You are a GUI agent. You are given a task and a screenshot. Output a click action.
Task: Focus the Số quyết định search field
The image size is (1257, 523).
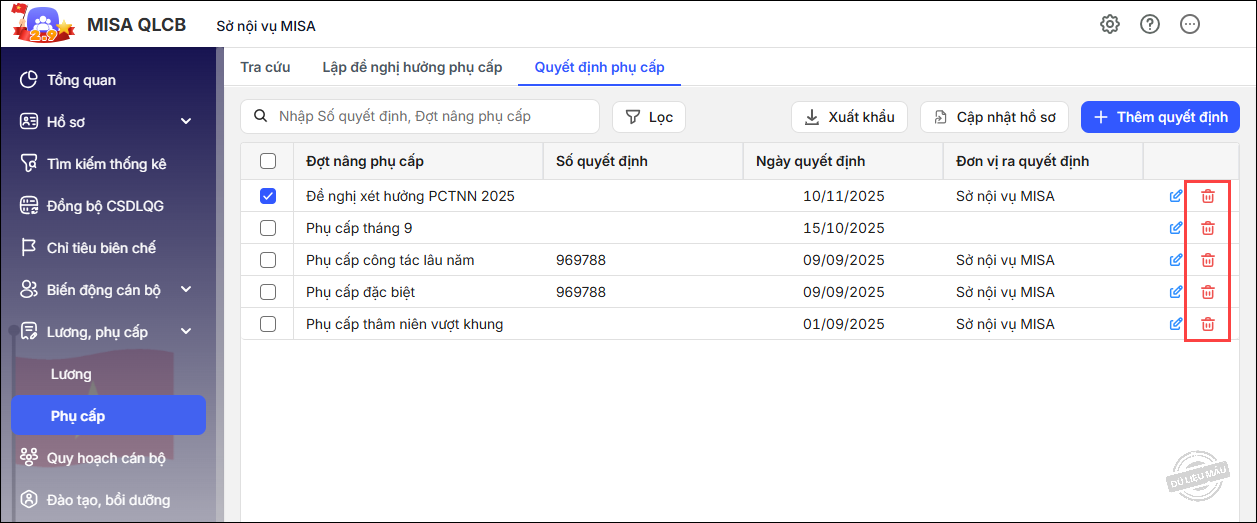click(430, 117)
